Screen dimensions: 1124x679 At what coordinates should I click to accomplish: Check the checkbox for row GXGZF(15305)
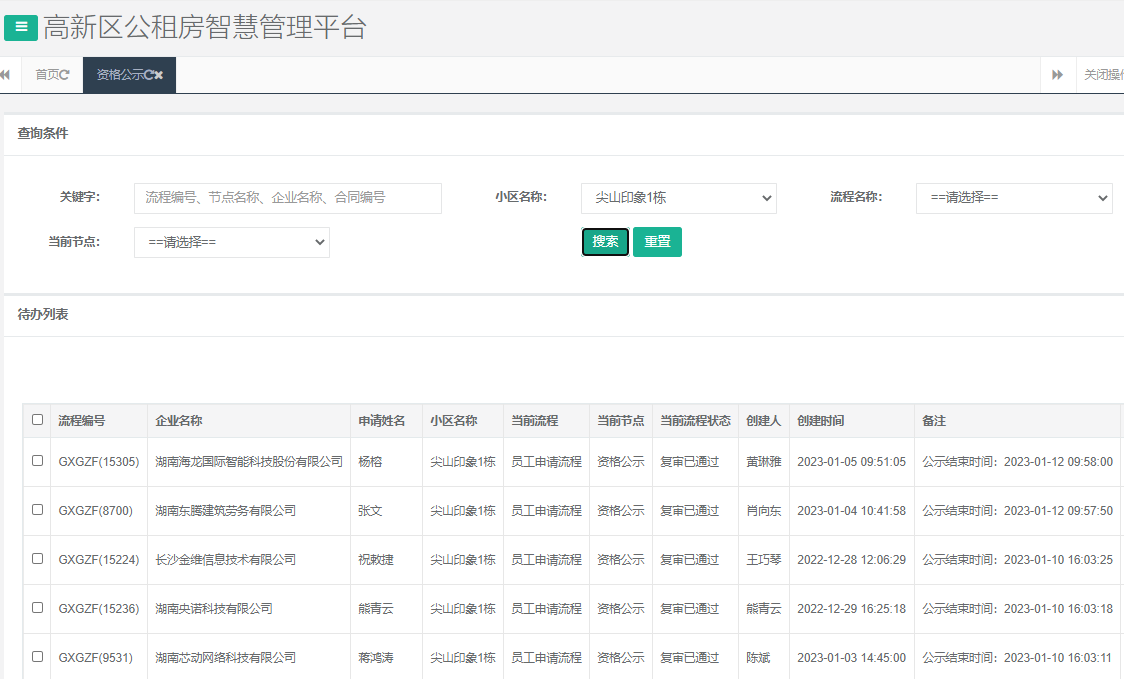tap(37, 461)
